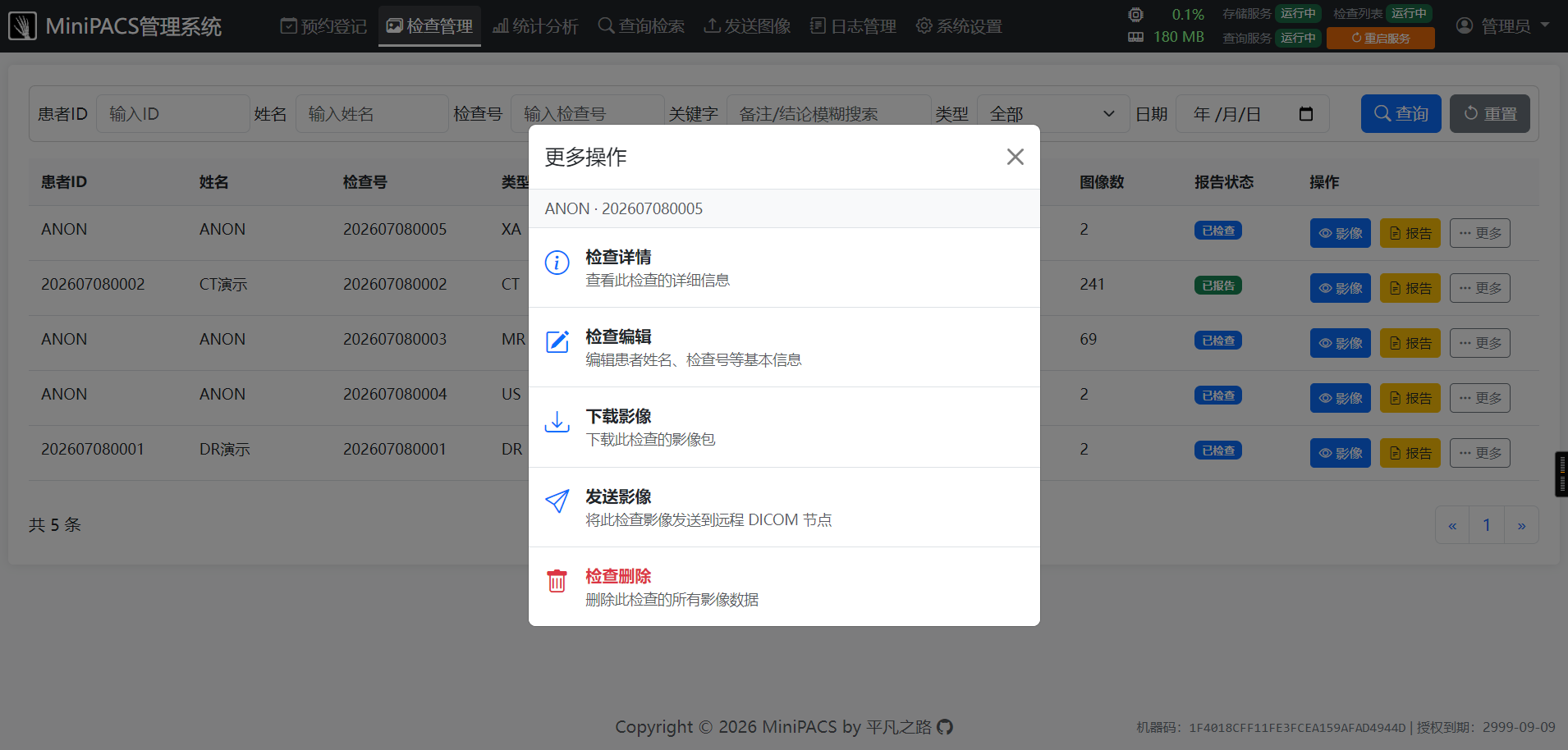
Task: Switch to the 统计分析 tab
Action: point(535,26)
